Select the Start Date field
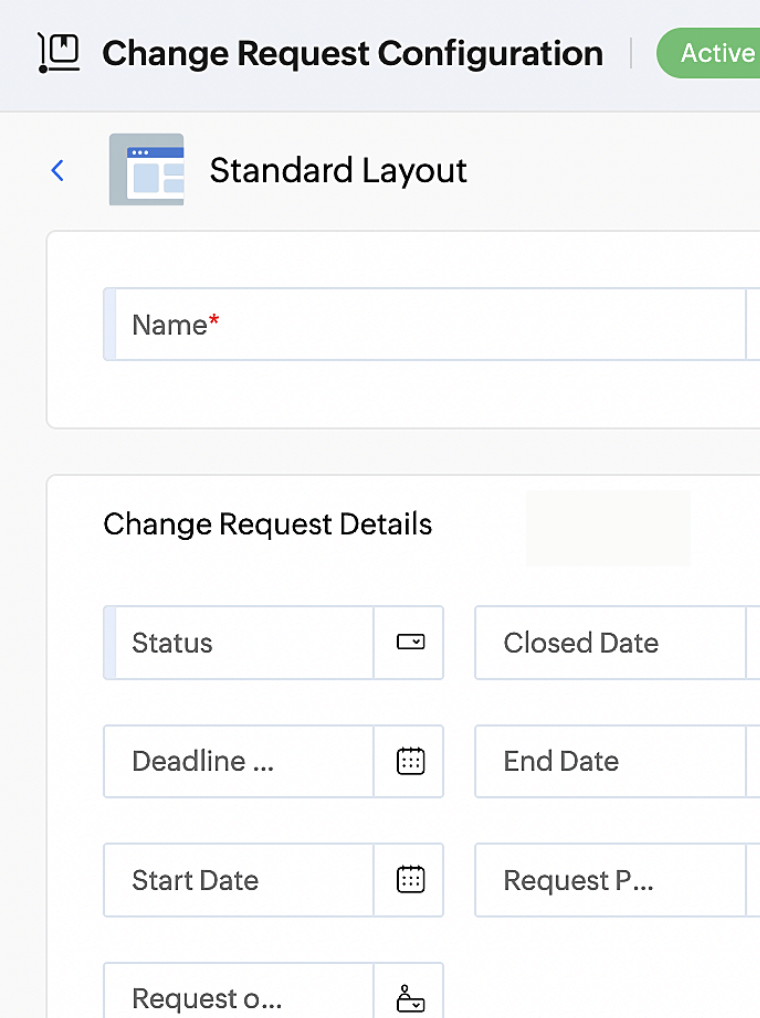This screenshot has width=760, height=1018. pyautogui.click(x=240, y=880)
